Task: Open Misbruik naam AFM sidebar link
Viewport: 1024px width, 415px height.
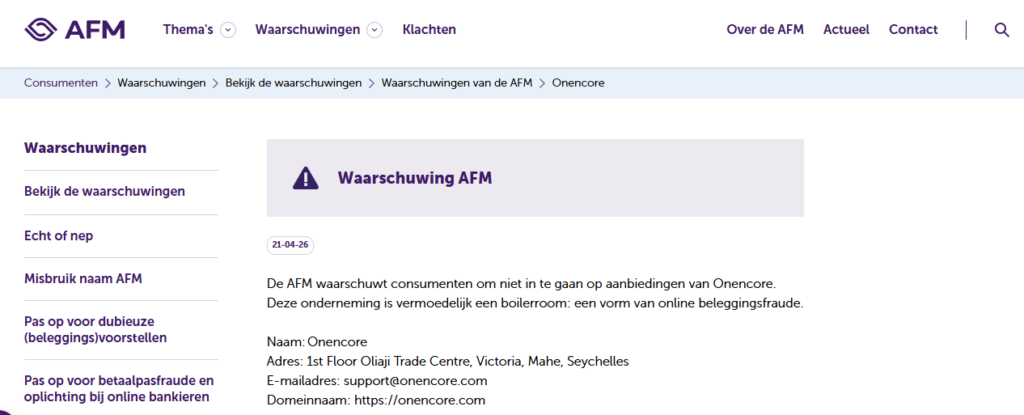Action: [83, 279]
